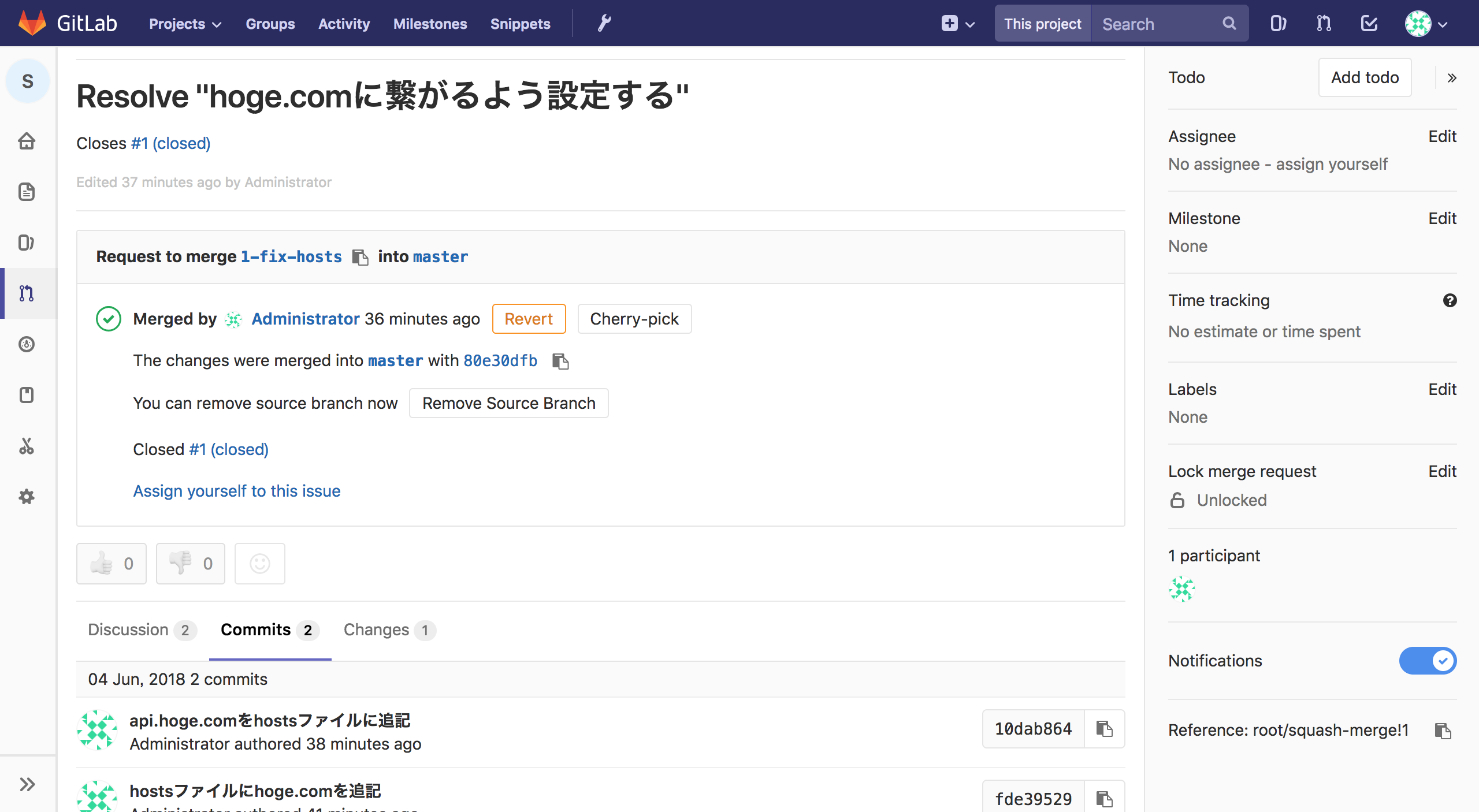Give a thumbs down reaction
The width and height of the screenshot is (1479, 812).
pos(190,564)
